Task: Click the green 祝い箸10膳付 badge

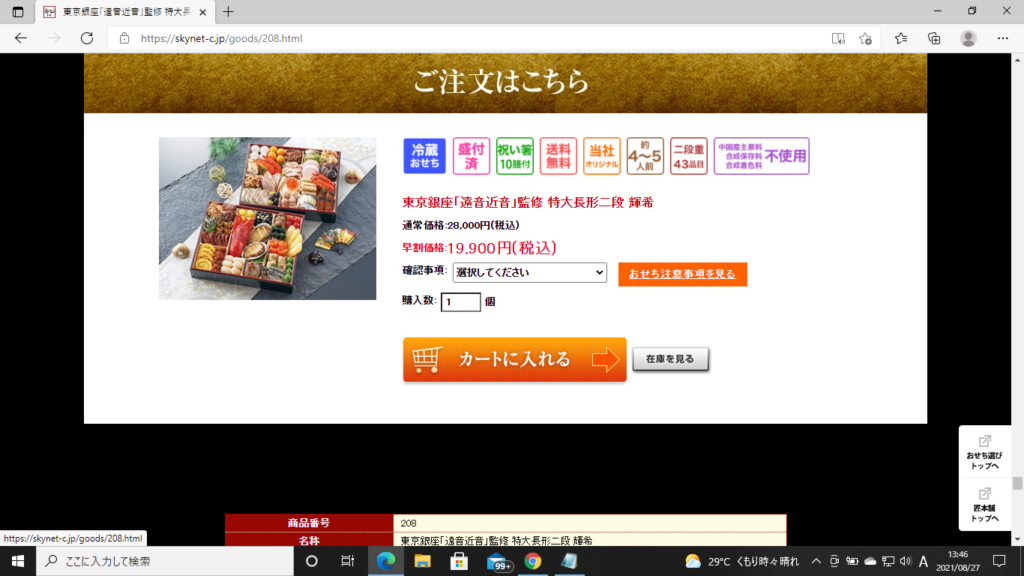Action: tap(515, 156)
